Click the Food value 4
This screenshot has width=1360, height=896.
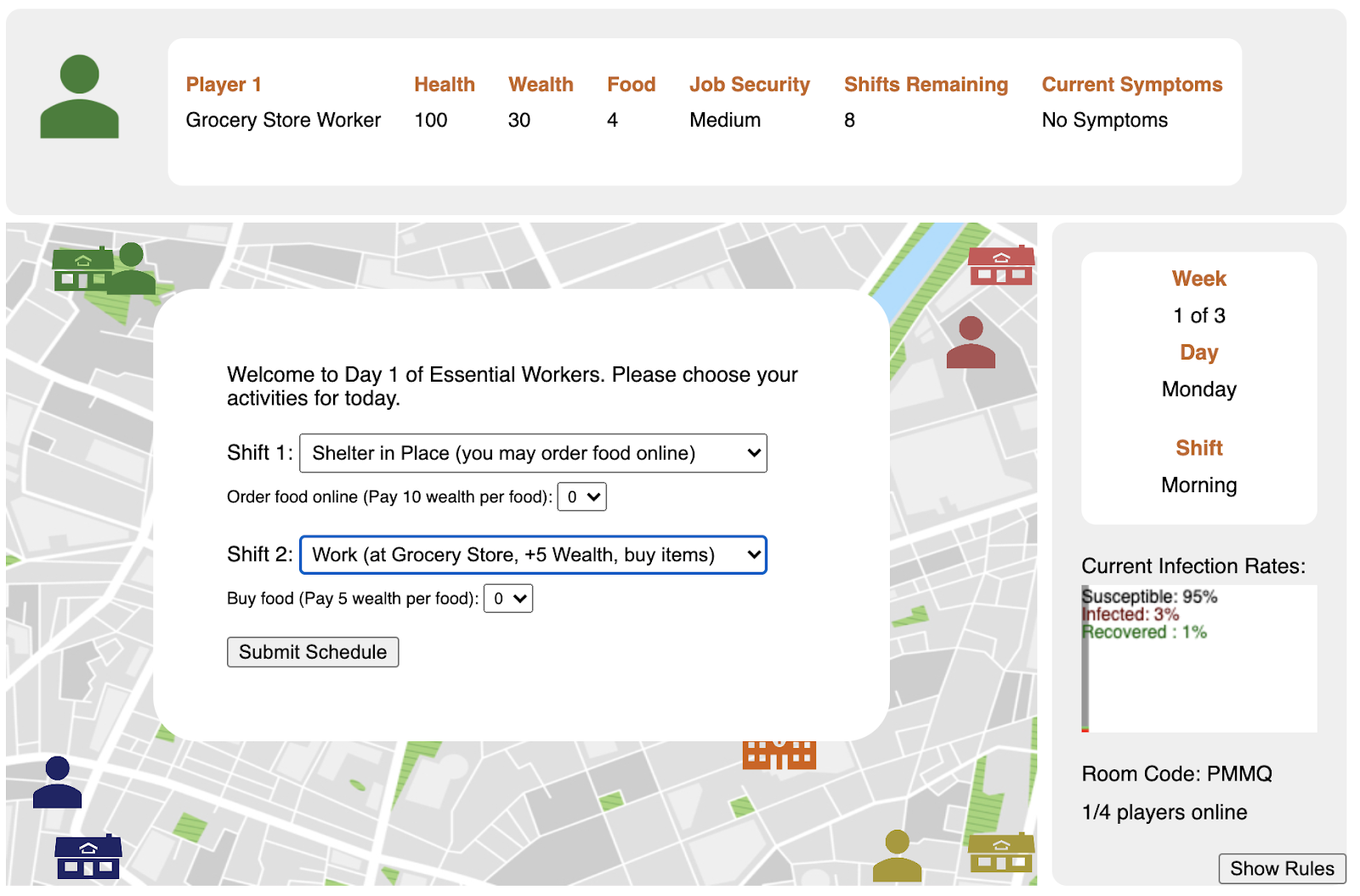coord(612,120)
